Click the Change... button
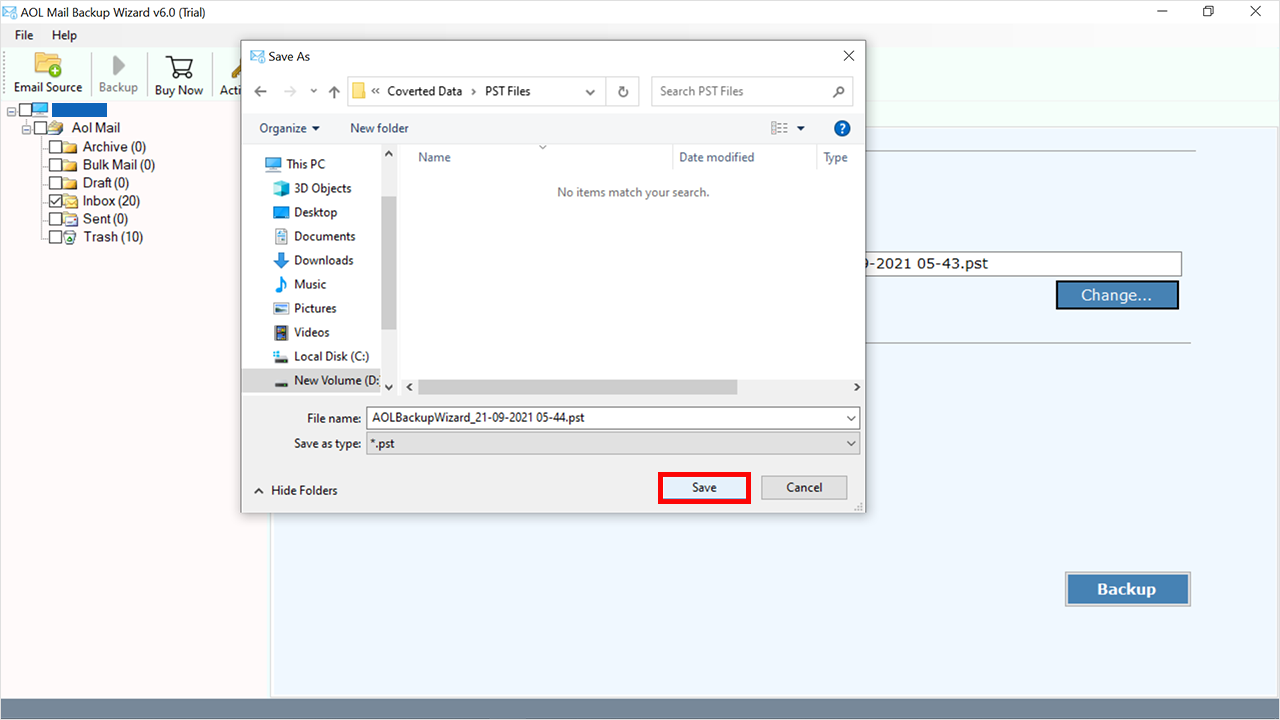Viewport: 1280px width, 720px height. coord(1117,295)
